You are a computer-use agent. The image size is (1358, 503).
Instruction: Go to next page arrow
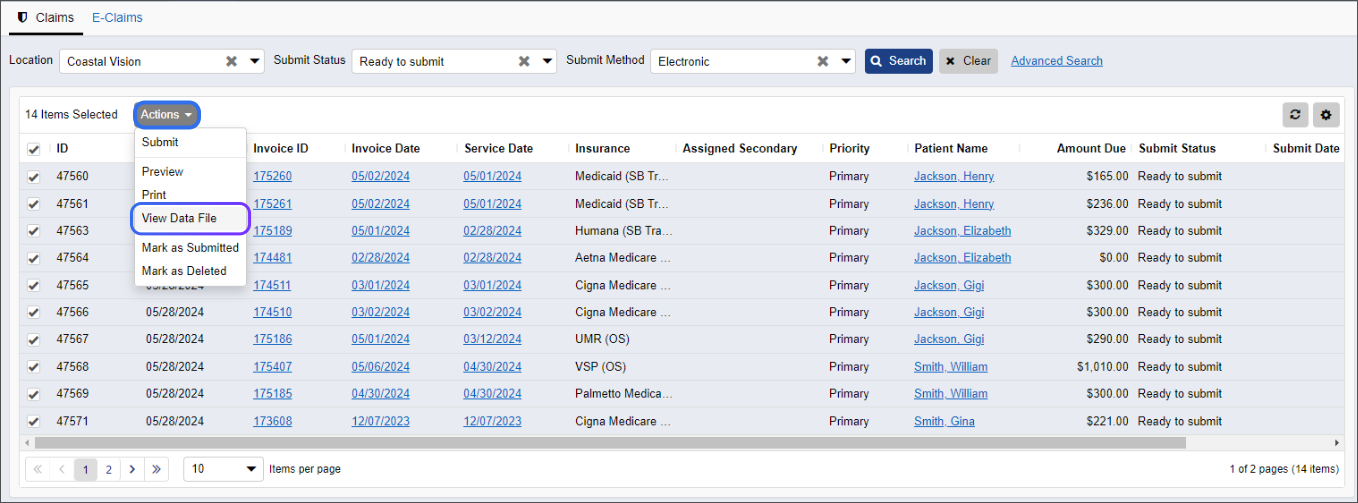click(133, 469)
